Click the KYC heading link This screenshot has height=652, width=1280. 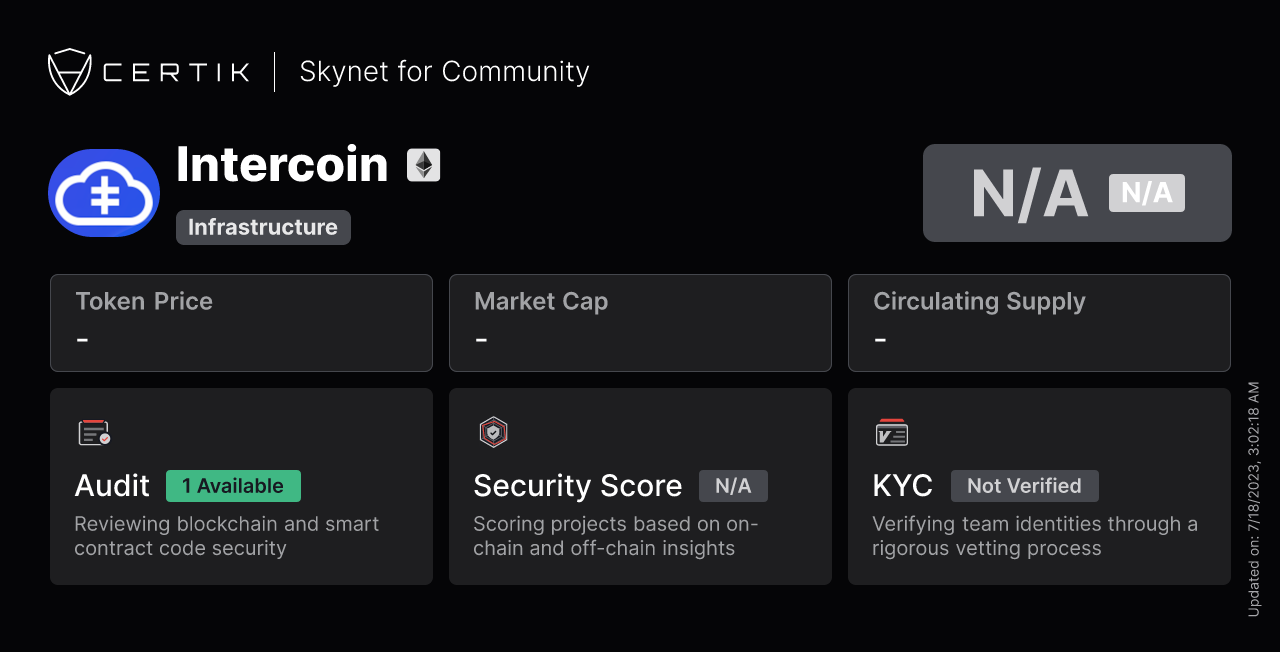(903, 486)
